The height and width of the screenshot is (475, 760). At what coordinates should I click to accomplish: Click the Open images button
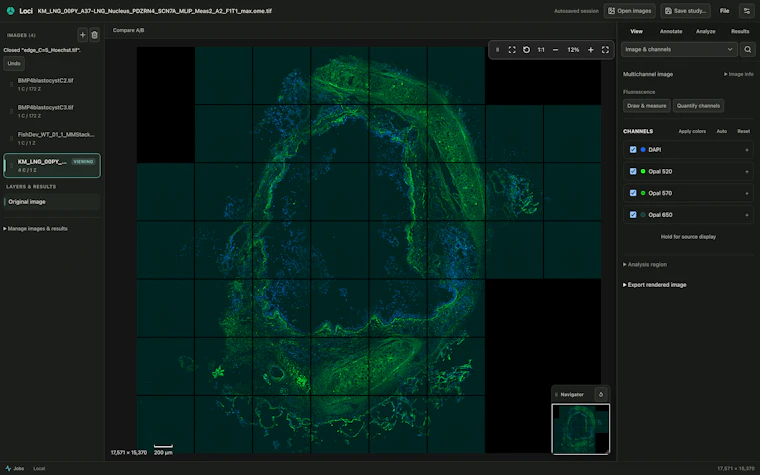click(630, 11)
